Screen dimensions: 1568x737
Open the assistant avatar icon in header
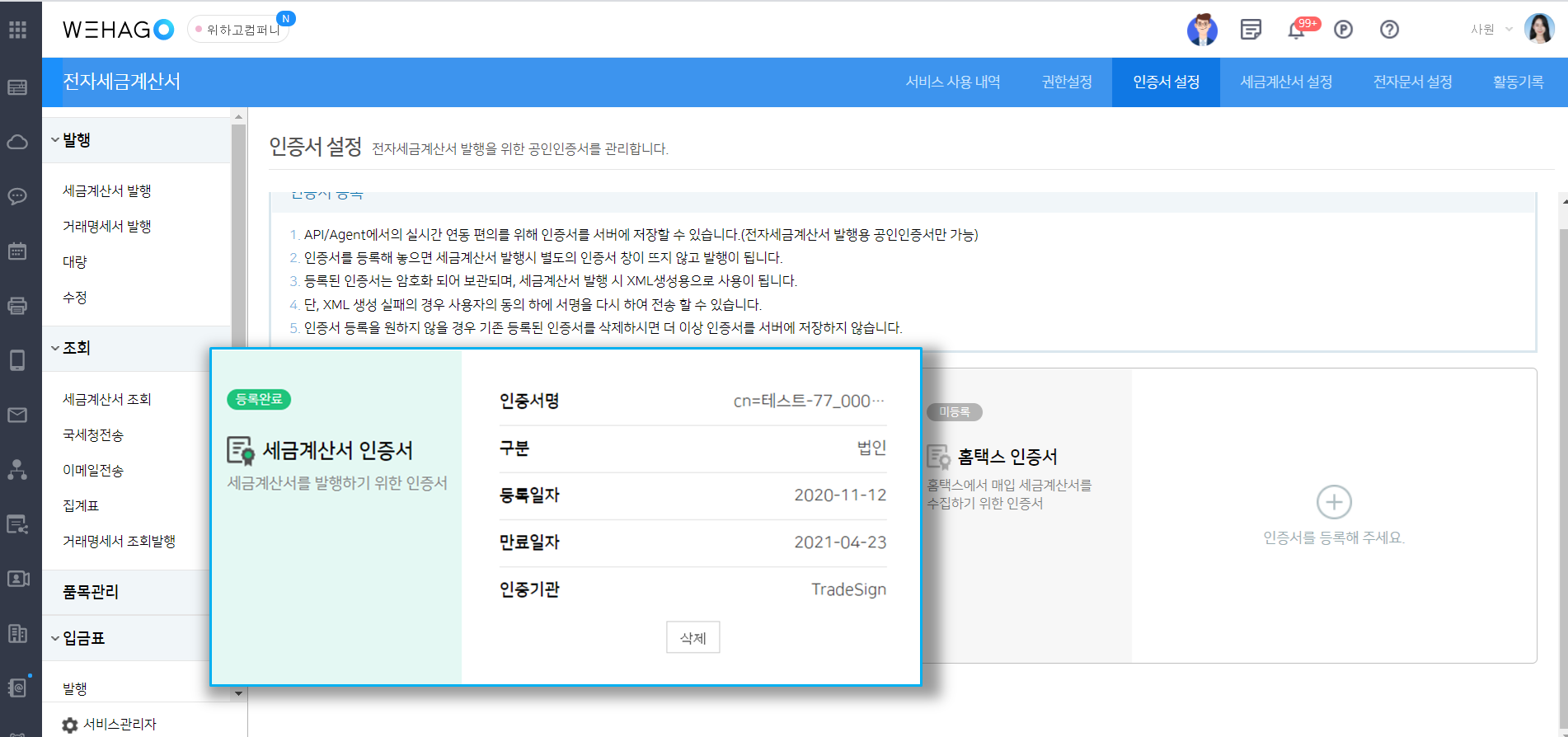coord(1202,30)
